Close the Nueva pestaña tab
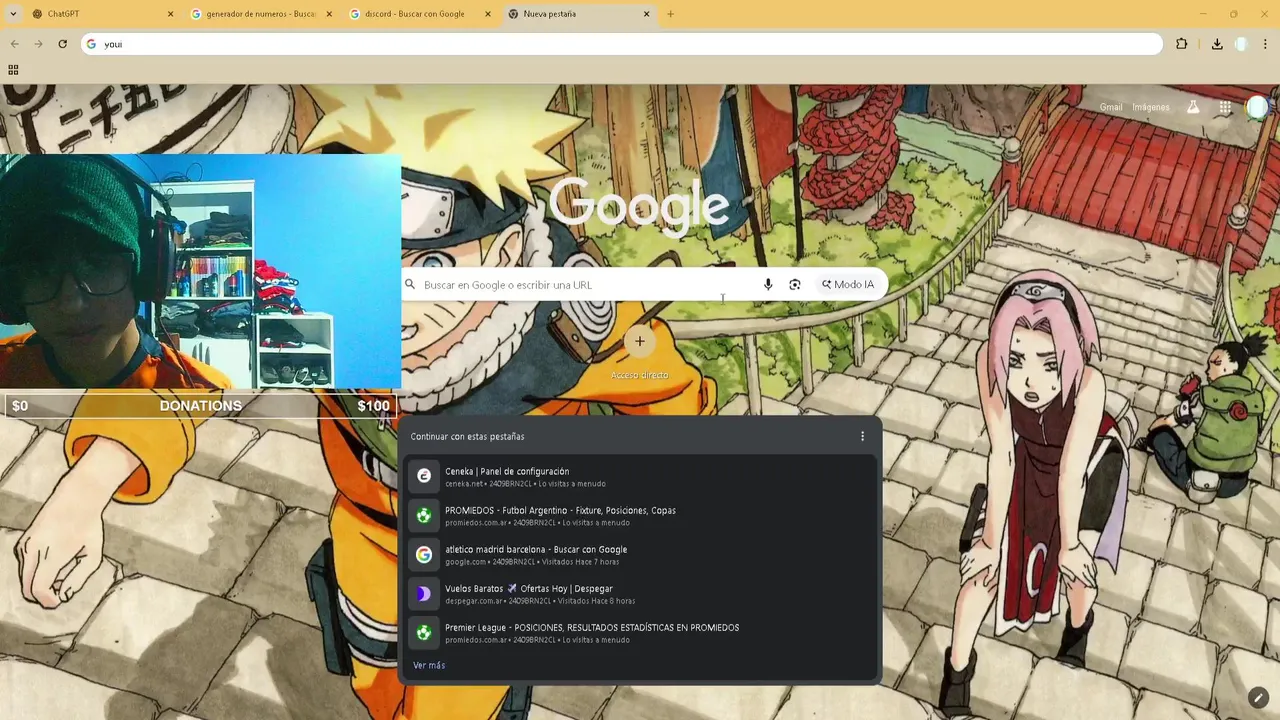Image resolution: width=1280 pixels, height=720 pixels. (647, 14)
